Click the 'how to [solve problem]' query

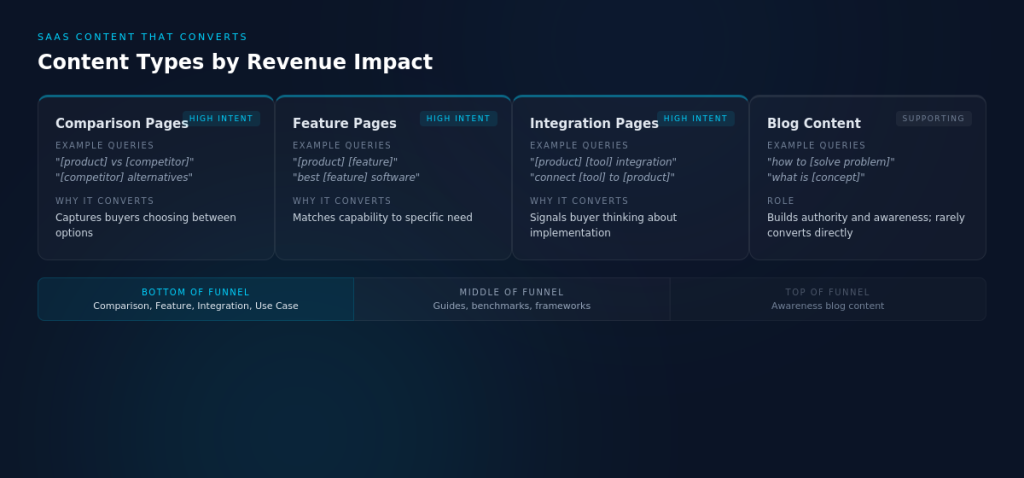(x=831, y=162)
